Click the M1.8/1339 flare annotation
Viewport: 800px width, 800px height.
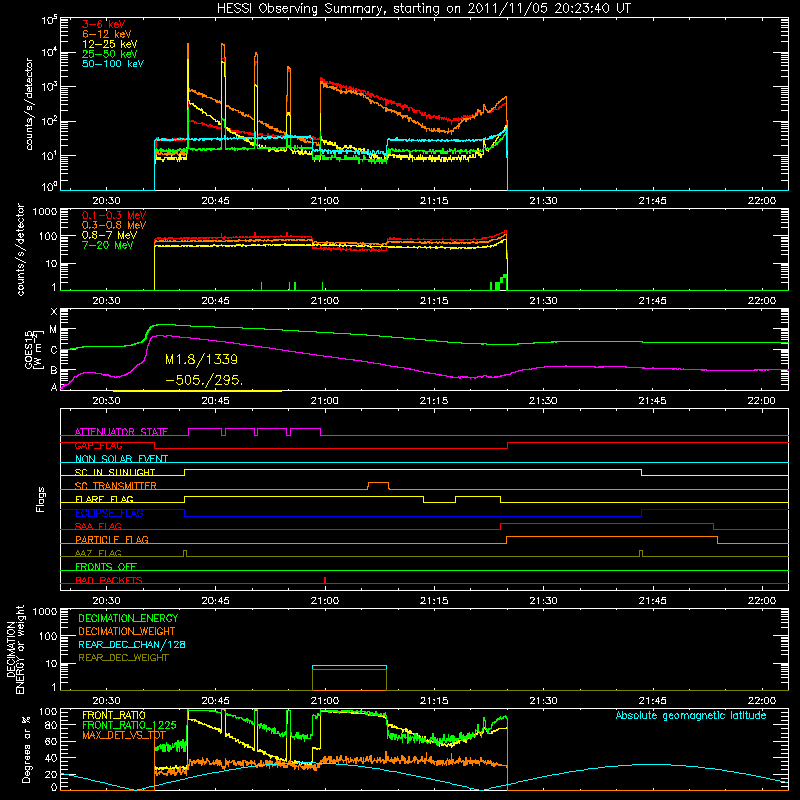[202, 359]
